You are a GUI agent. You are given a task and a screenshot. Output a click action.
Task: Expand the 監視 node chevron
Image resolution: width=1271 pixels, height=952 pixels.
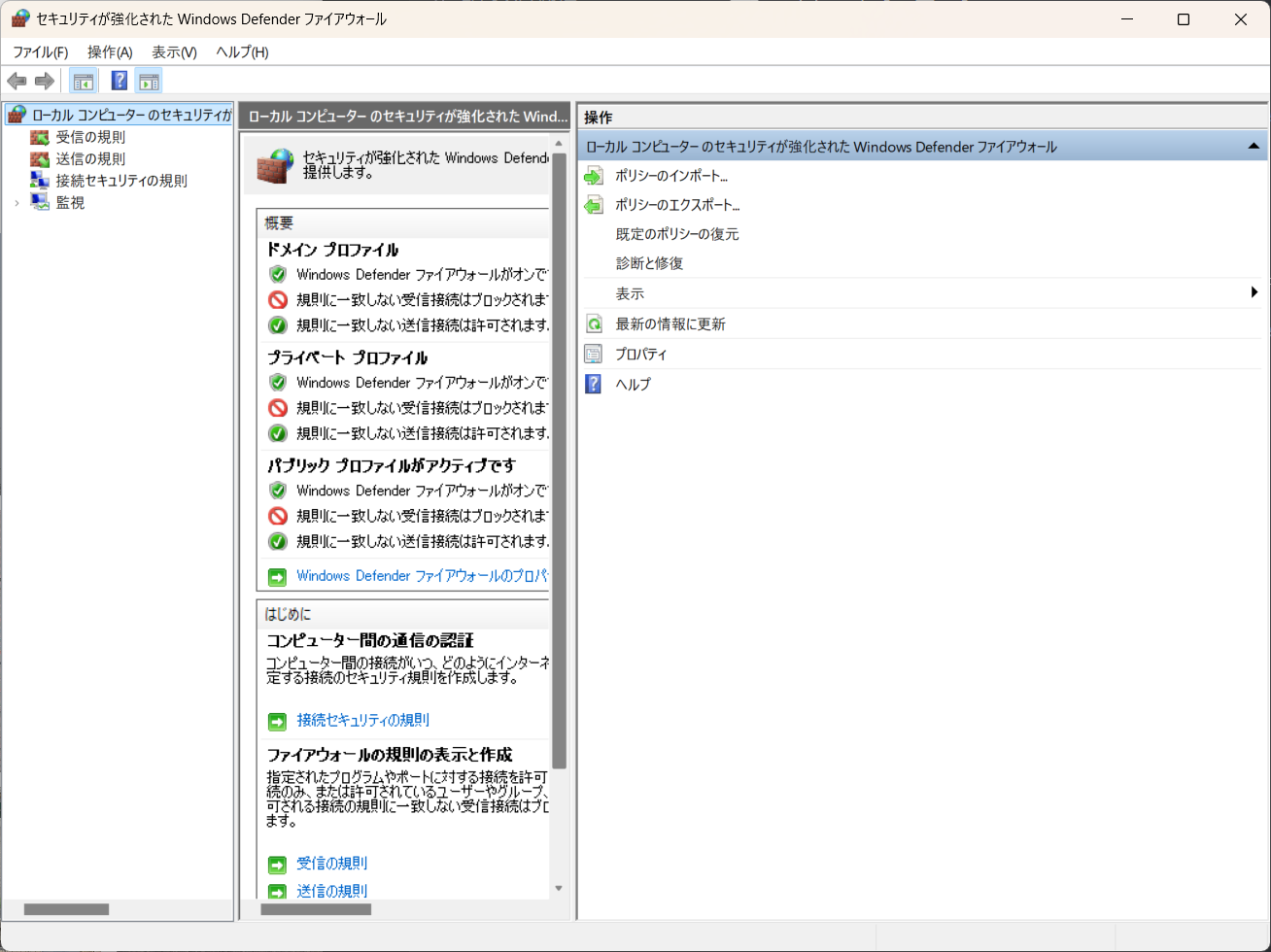point(17,203)
